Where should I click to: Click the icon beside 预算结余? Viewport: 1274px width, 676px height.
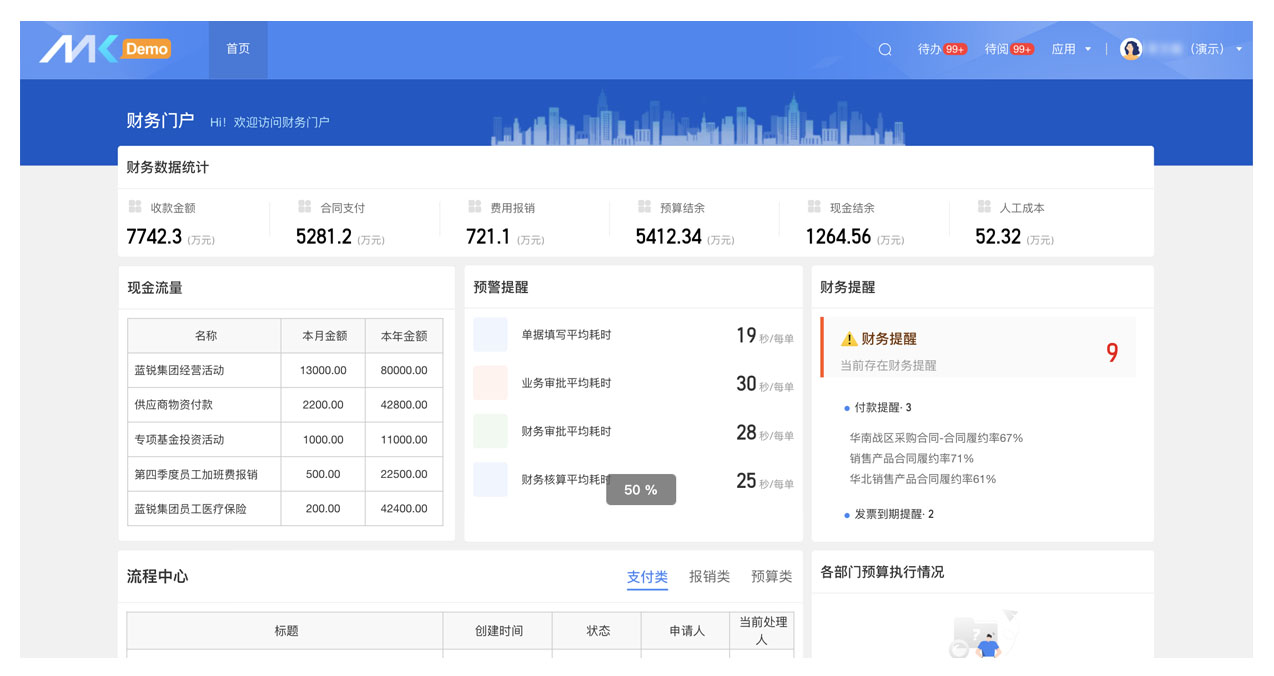click(645, 207)
